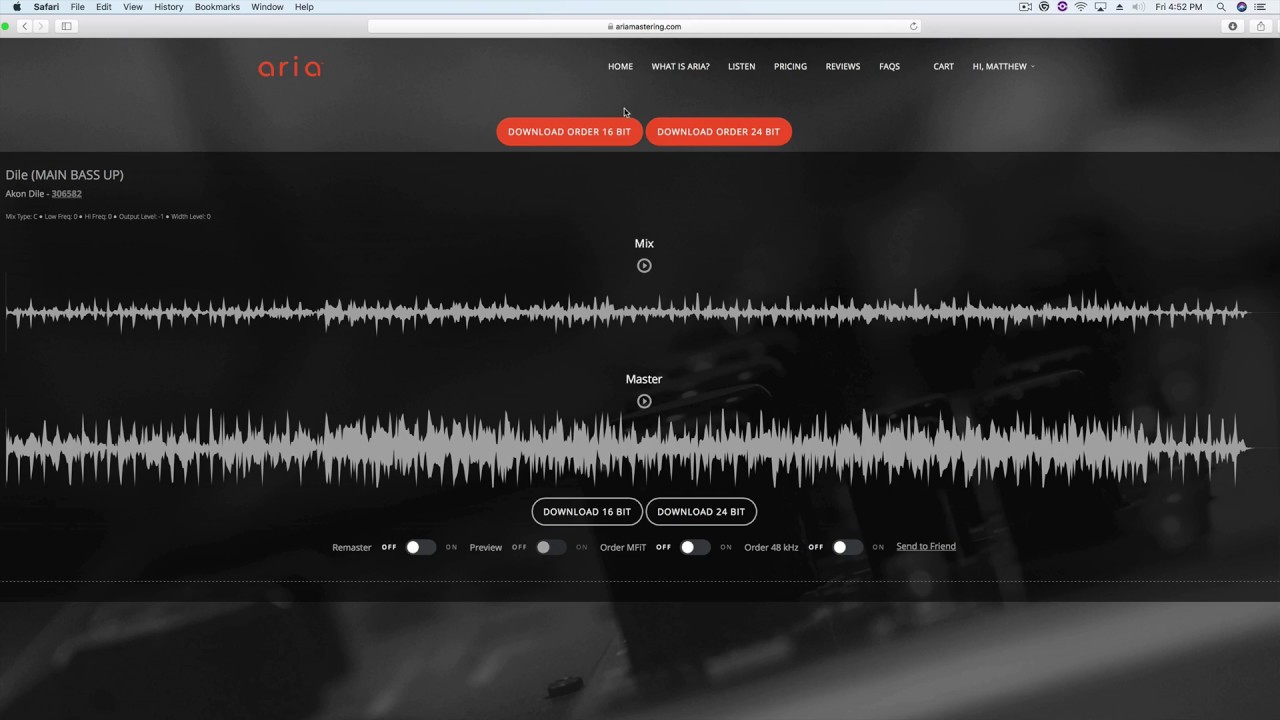This screenshot has width=1280, height=720.
Task: Toggle the Order MFIT switch
Action: [x=695, y=547]
